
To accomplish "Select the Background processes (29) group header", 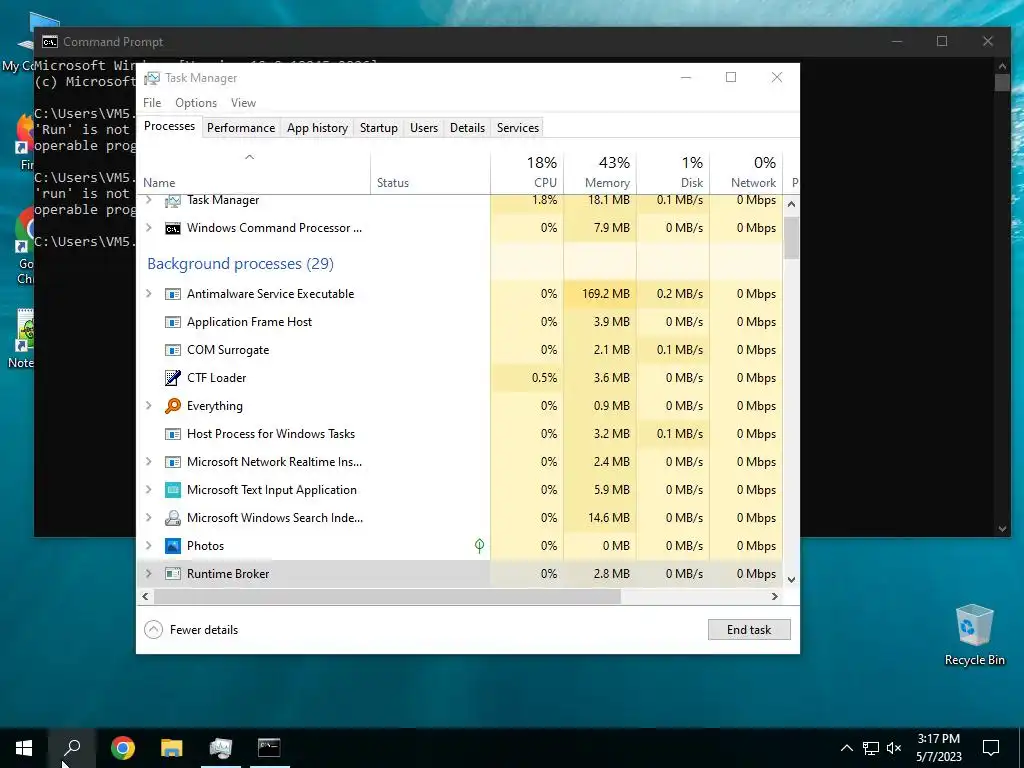I will pyautogui.click(x=240, y=264).
